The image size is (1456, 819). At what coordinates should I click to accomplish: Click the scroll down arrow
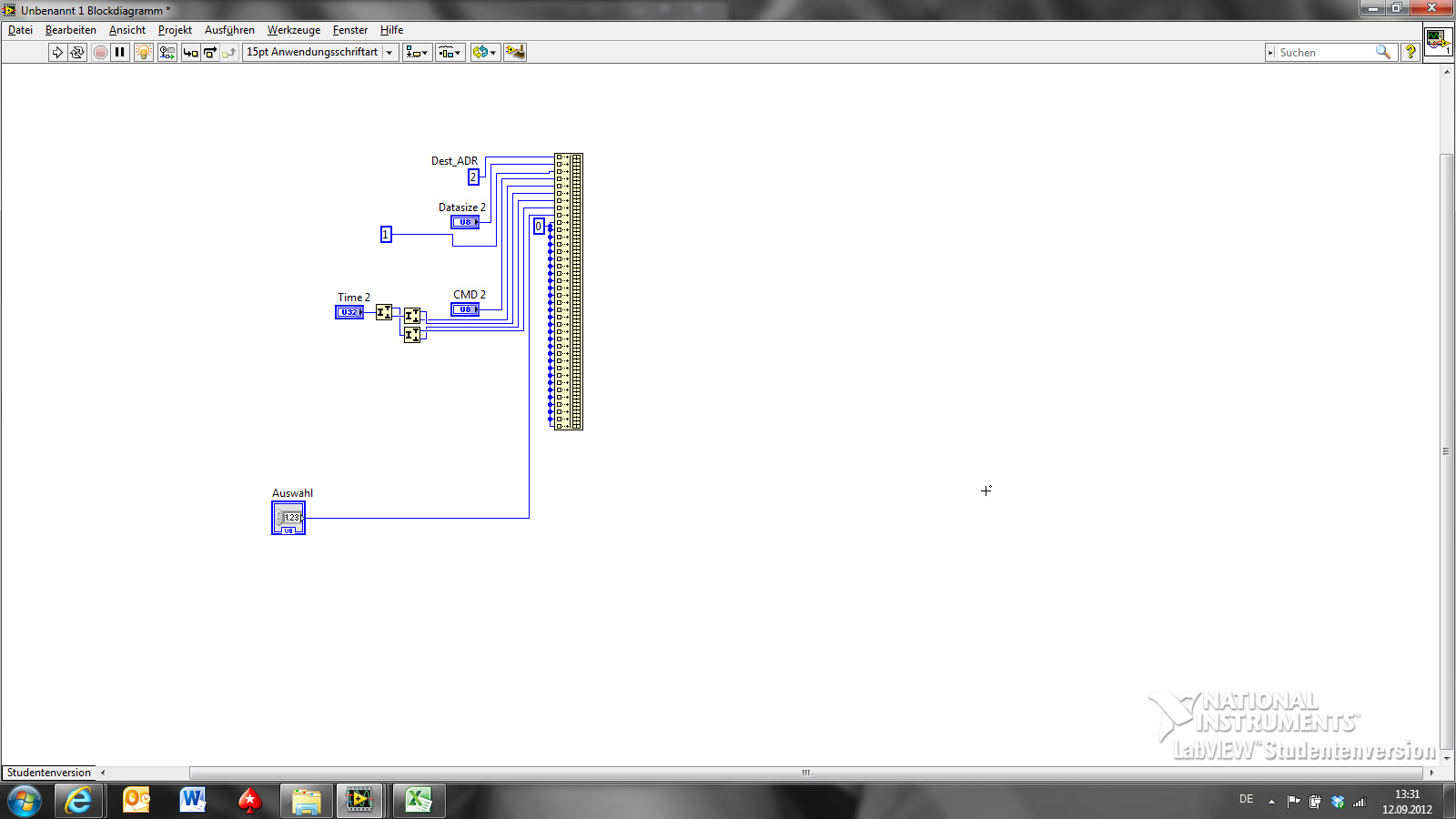point(1447,758)
